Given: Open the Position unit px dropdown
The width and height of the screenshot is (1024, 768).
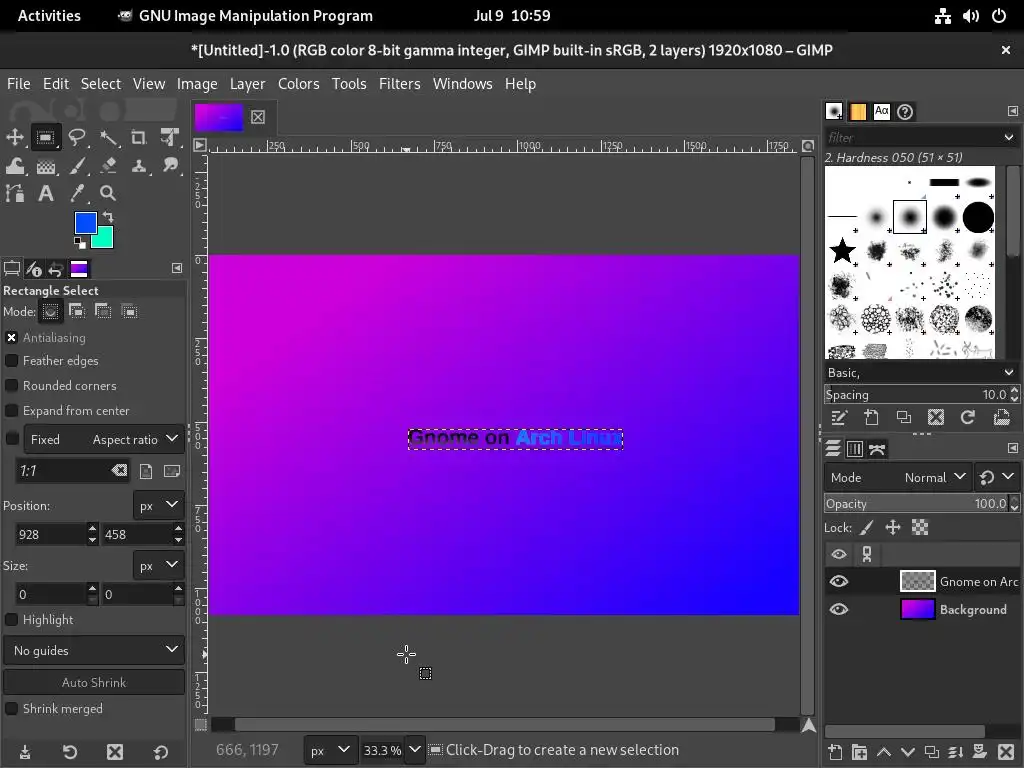Looking at the screenshot, I should (159, 505).
